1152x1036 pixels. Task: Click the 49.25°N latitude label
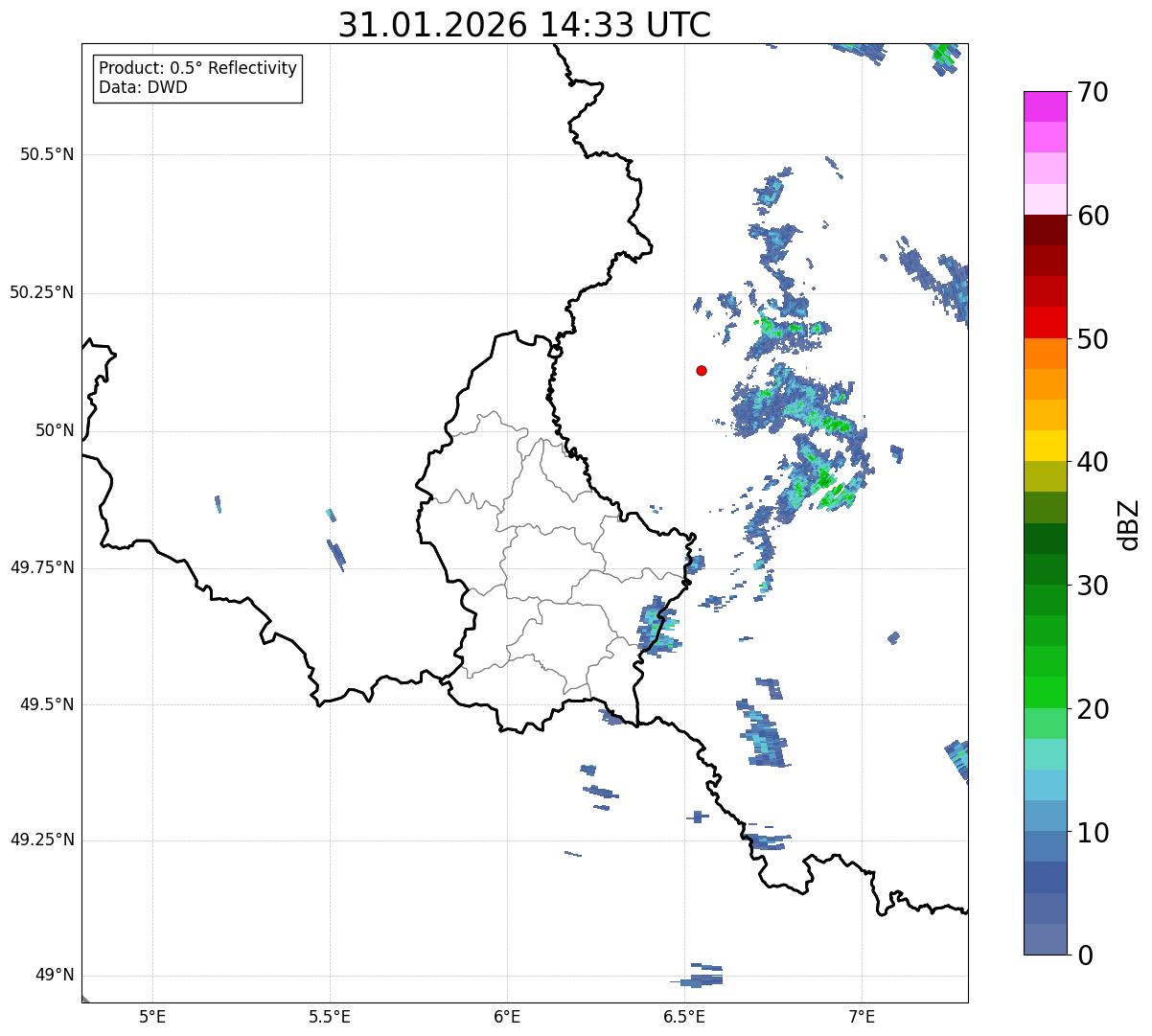click(41, 840)
